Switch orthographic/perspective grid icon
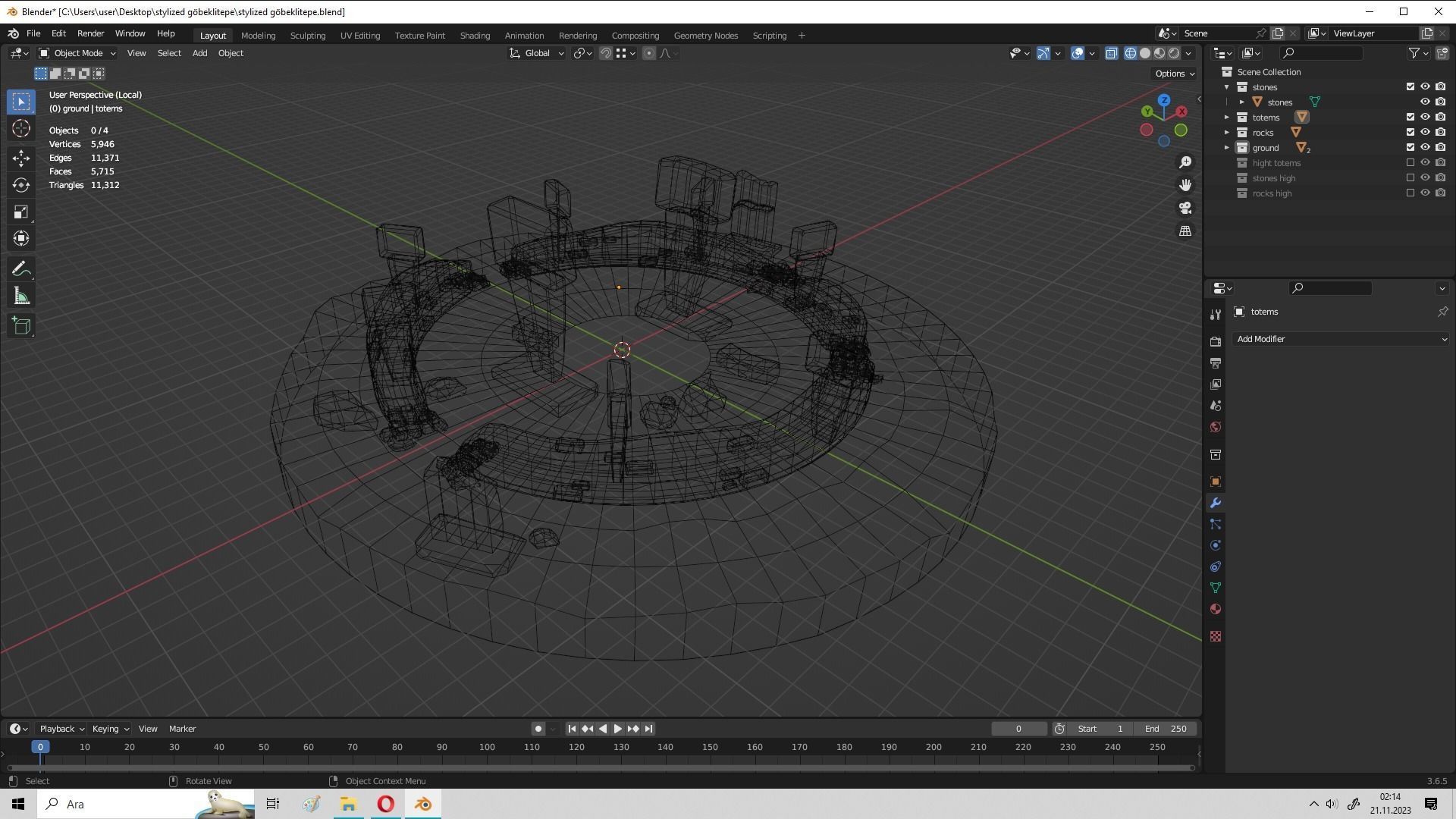 pyautogui.click(x=1185, y=231)
